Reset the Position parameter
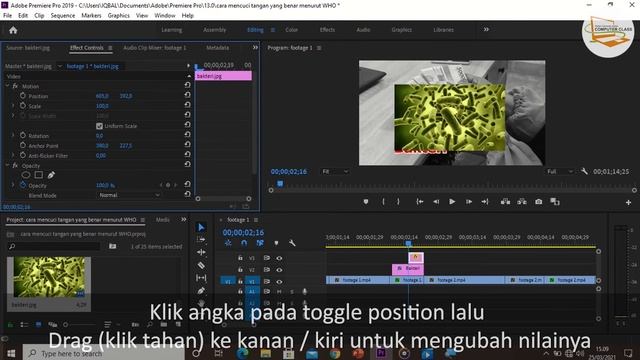Image resolution: width=640 pixels, height=360 pixels. pos(187,95)
